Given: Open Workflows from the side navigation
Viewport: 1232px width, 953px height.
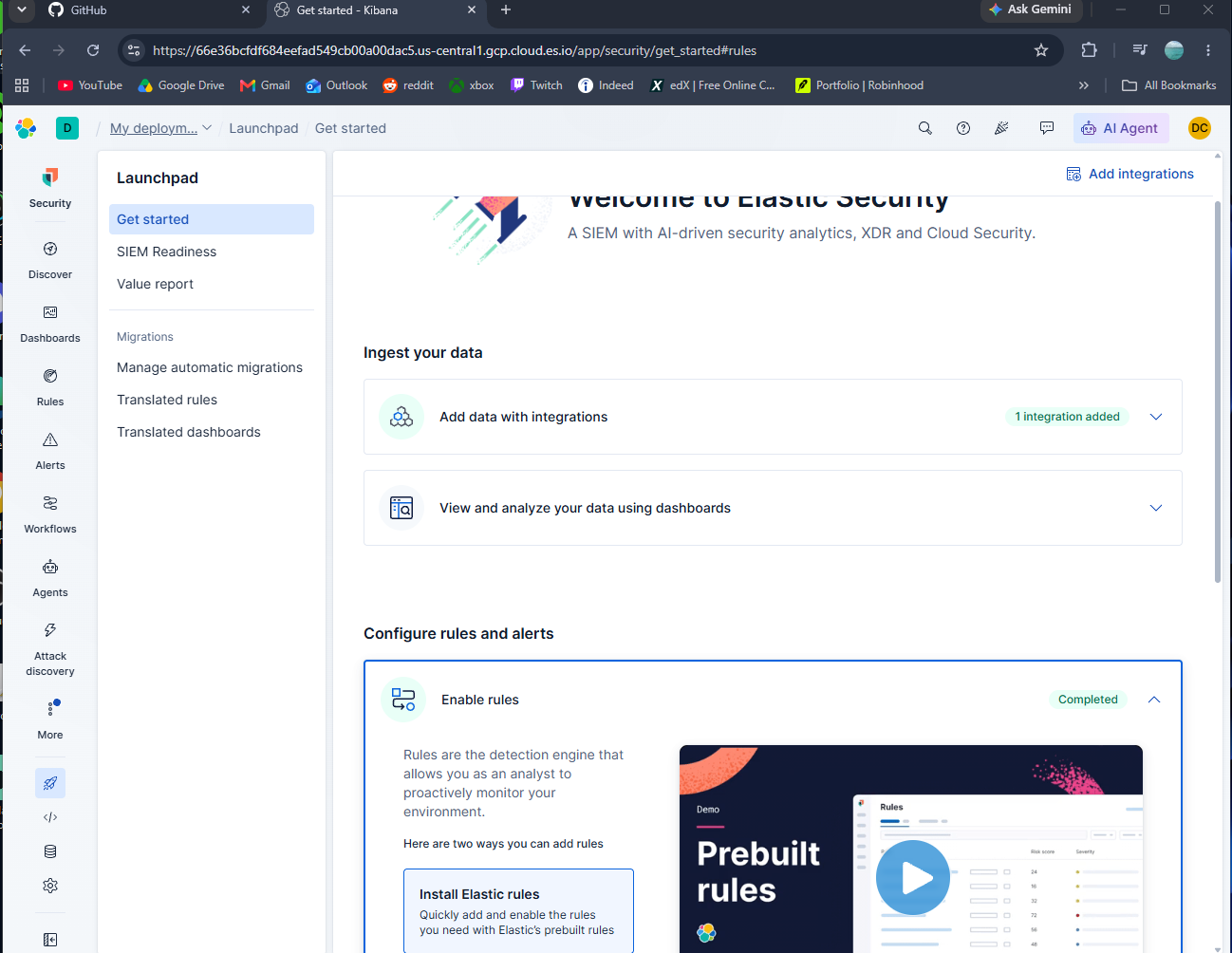Looking at the screenshot, I should point(50,514).
